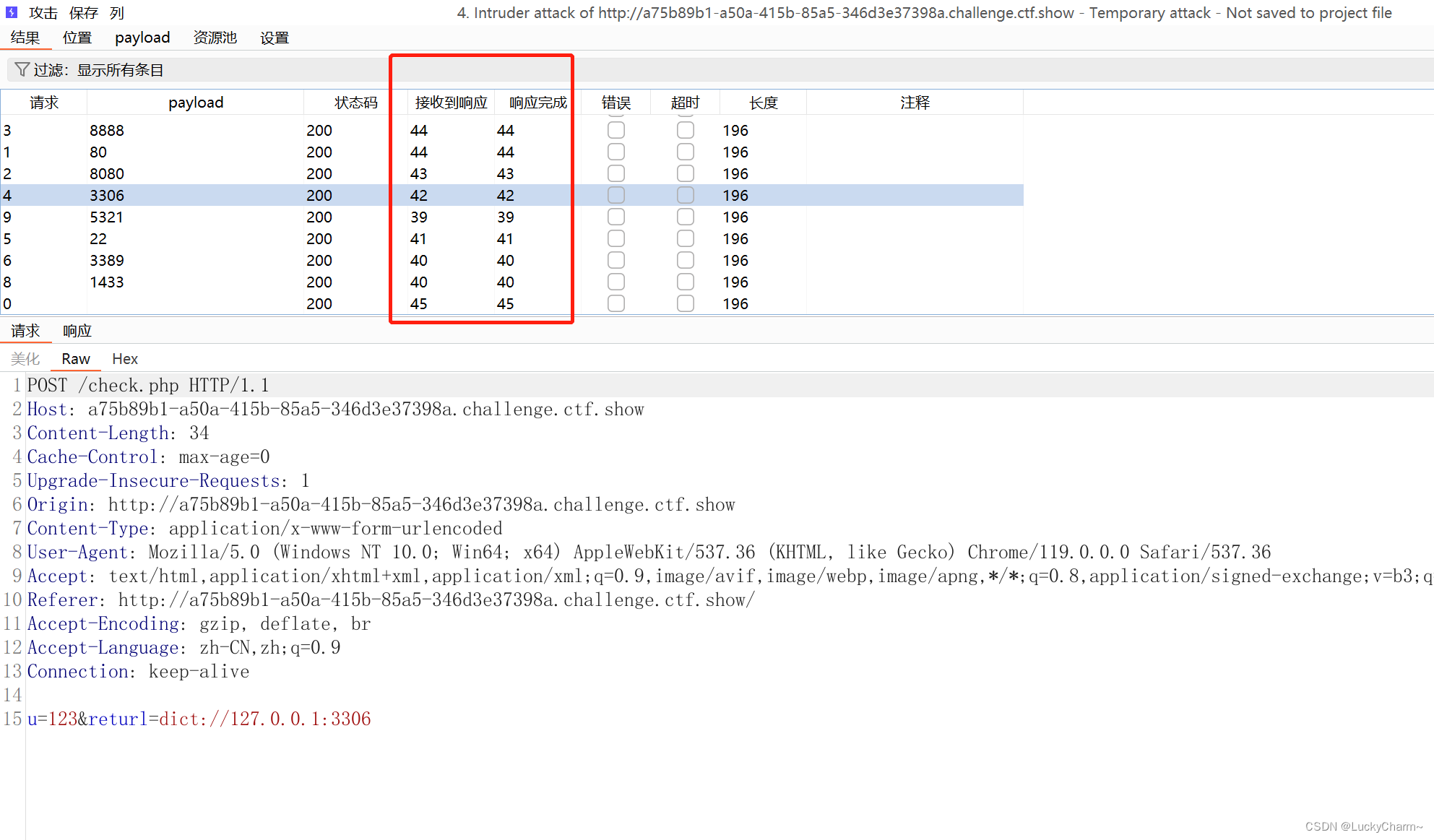The height and width of the screenshot is (840, 1434).
Task: Select the row with payload 3306
Action: (511, 195)
